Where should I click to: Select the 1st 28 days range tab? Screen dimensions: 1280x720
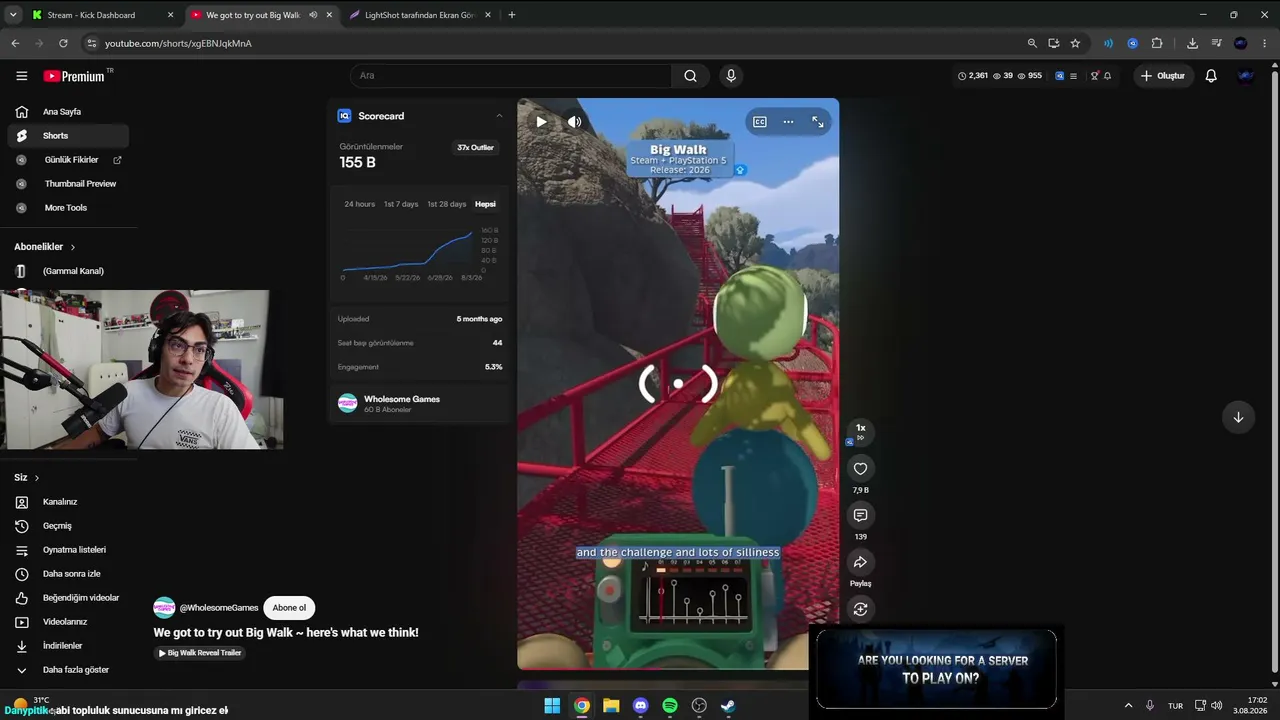pyautogui.click(x=447, y=204)
